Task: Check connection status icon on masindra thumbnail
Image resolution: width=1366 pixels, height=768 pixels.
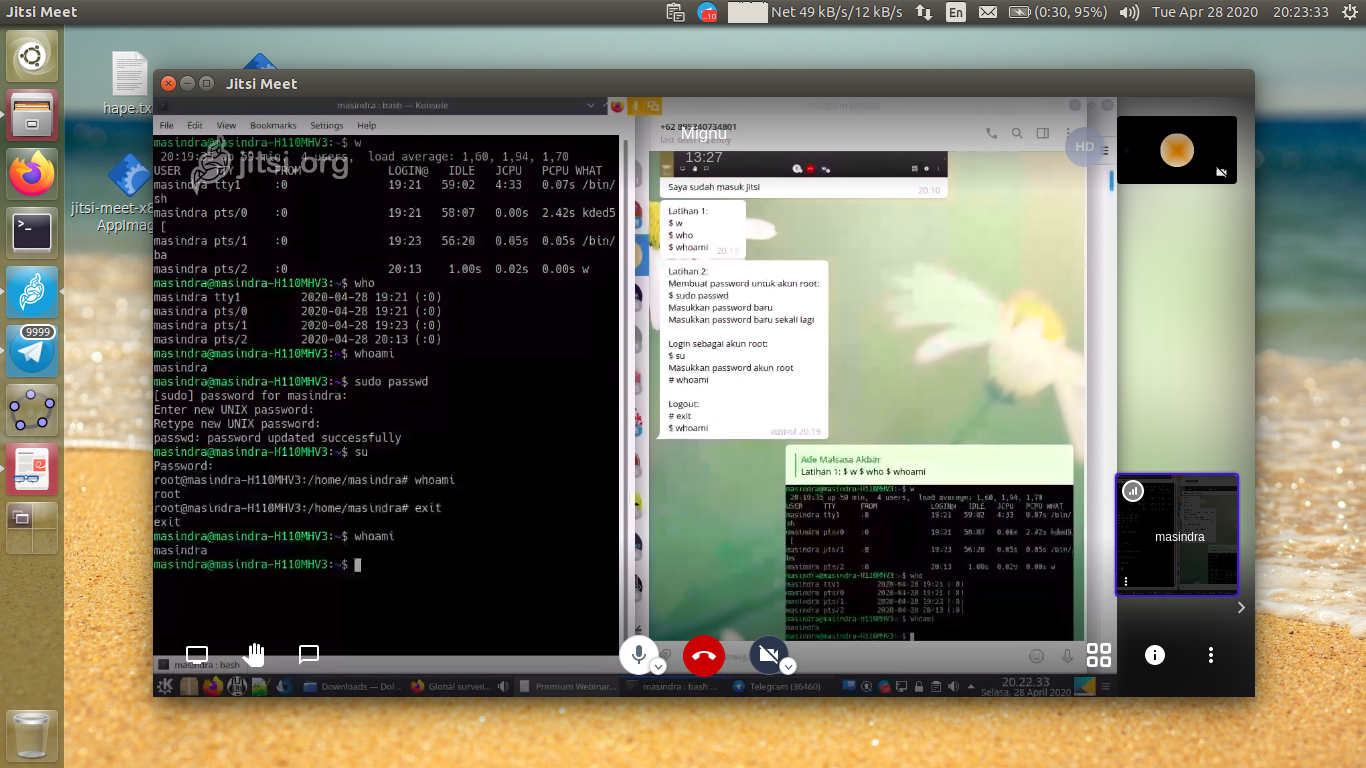Action: click(1133, 491)
